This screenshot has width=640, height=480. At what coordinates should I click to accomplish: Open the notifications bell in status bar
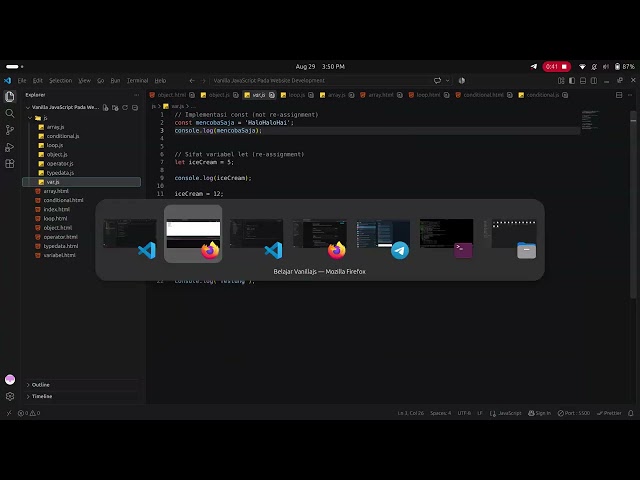point(631,413)
